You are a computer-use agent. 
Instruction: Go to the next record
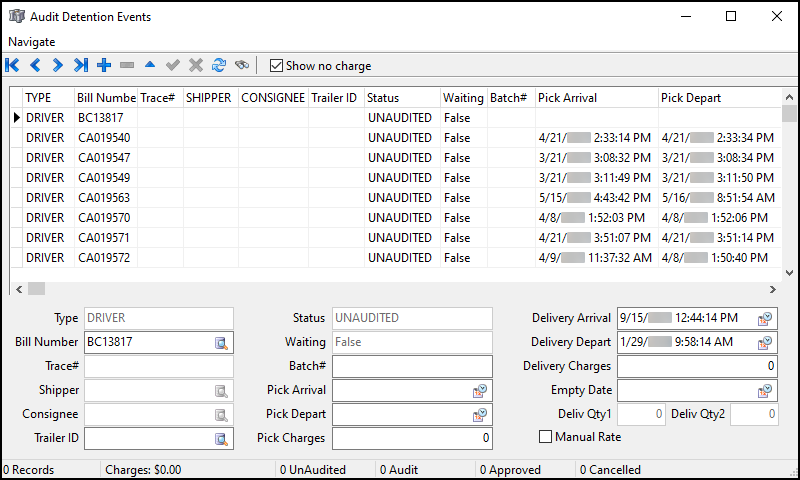tap(58, 66)
